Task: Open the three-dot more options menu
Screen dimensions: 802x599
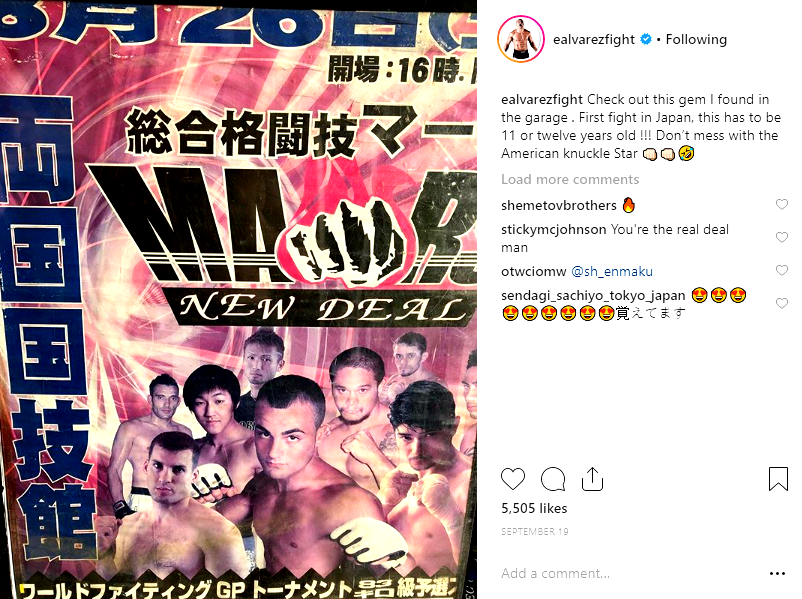Action: pos(777,573)
